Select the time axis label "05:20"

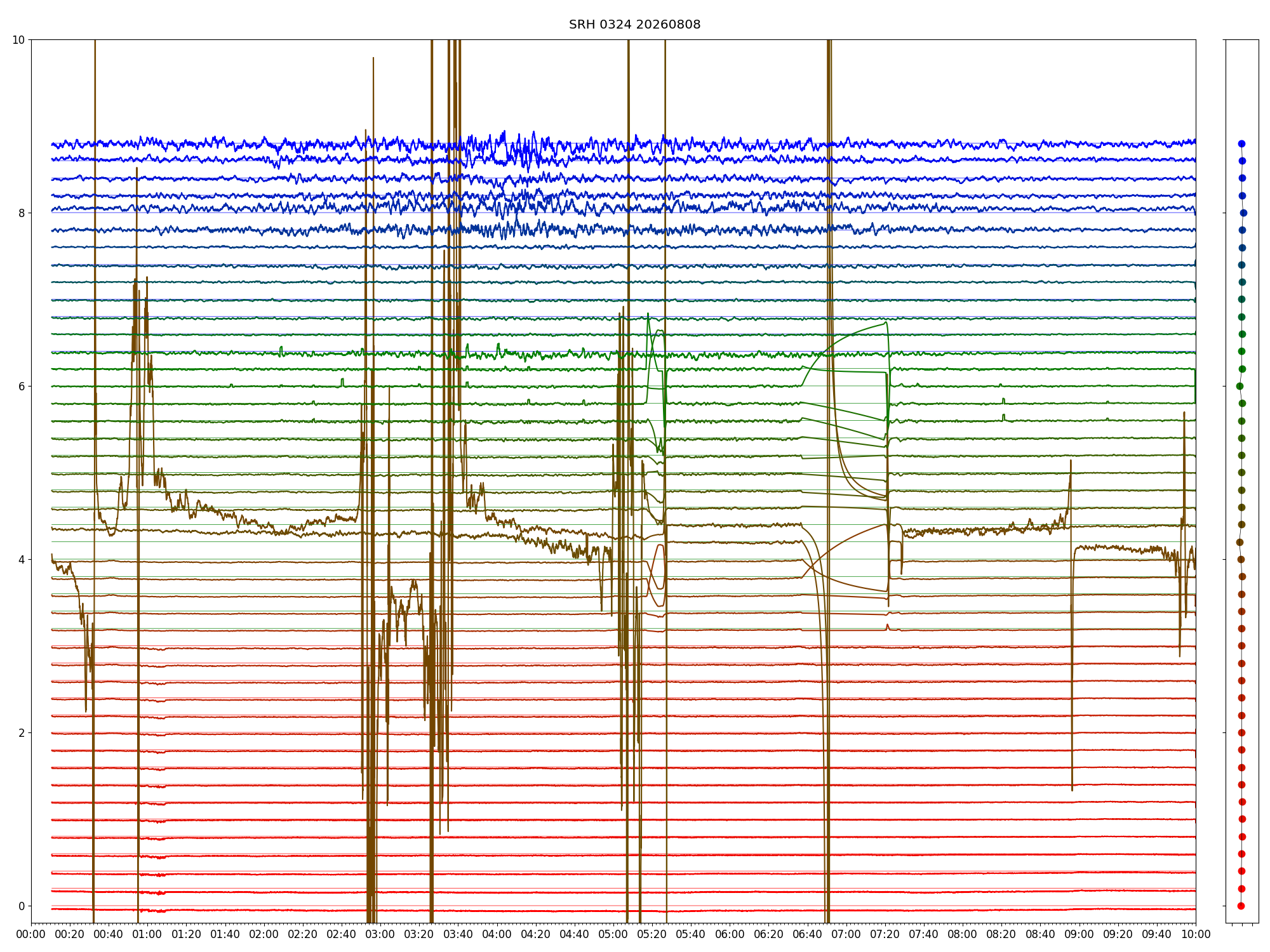pos(652,935)
